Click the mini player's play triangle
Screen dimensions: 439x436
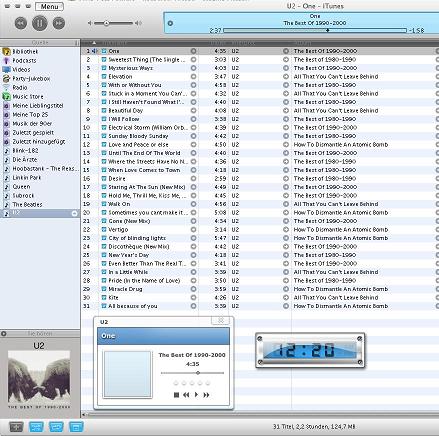[x=196, y=395]
